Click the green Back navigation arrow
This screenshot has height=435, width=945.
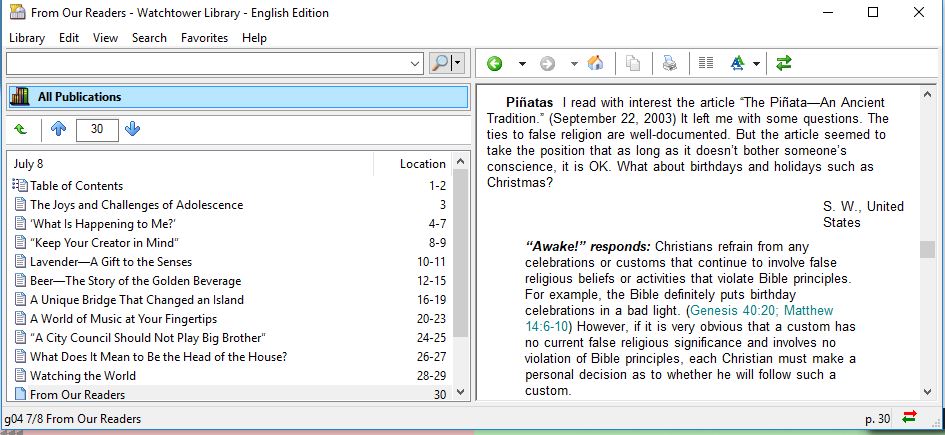[494, 63]
